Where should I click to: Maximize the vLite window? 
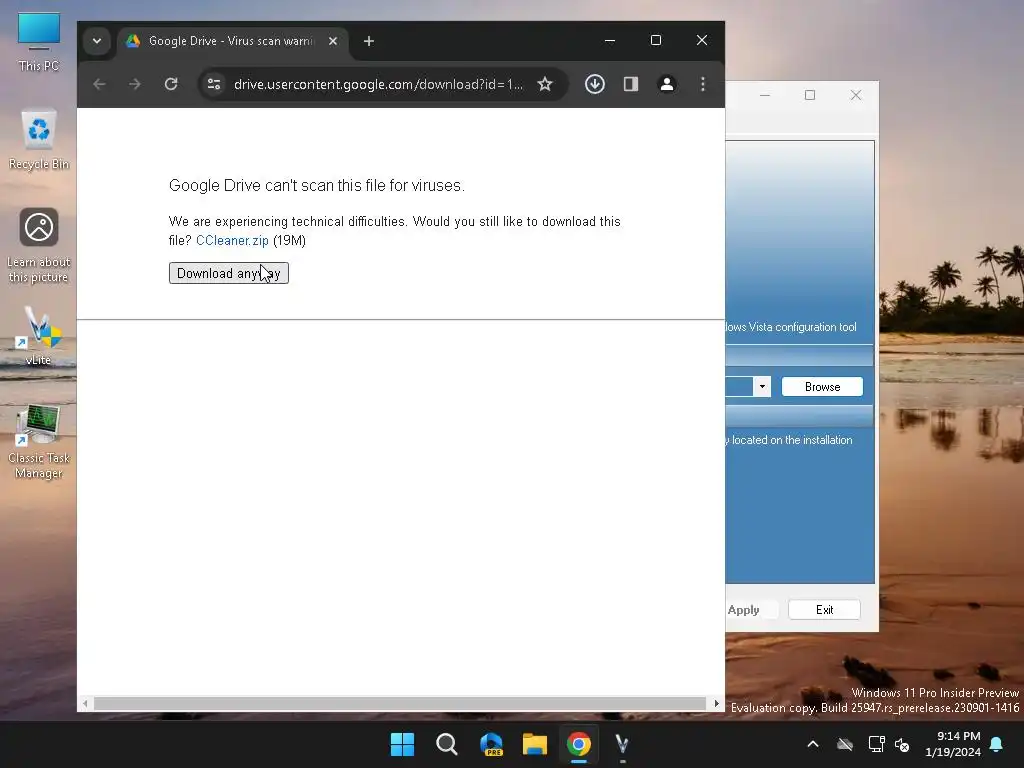pos(810,95)
